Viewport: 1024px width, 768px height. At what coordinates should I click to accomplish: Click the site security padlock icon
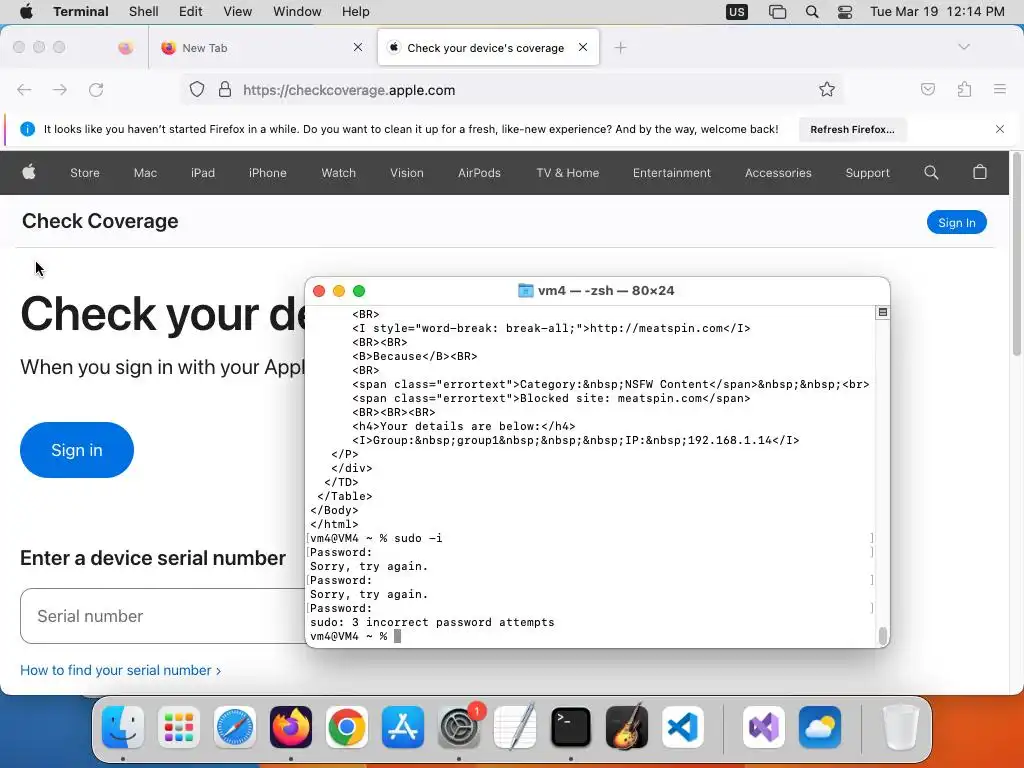coord(225,89)
